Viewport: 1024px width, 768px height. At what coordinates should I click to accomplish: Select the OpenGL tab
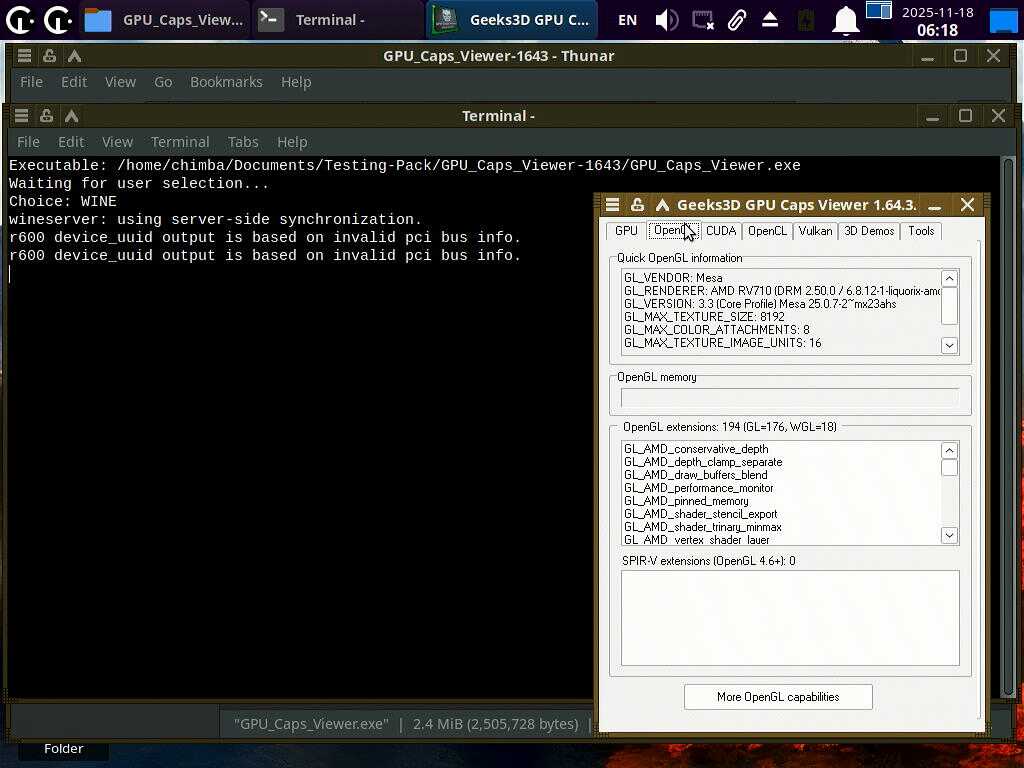(673, 231)
